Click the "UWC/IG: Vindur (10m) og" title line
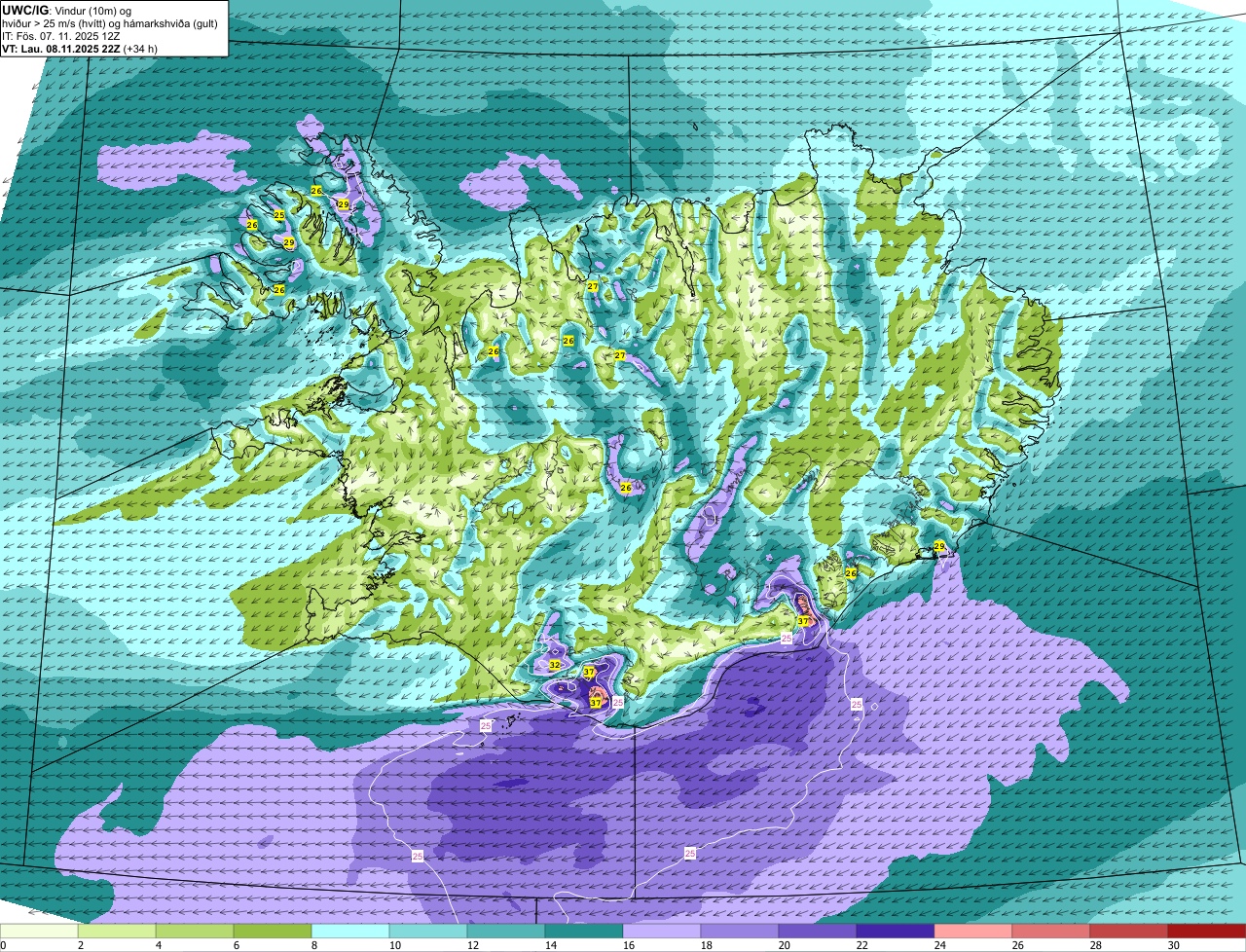This screenshot has width=1246, height=952. [x=67, y=10]
